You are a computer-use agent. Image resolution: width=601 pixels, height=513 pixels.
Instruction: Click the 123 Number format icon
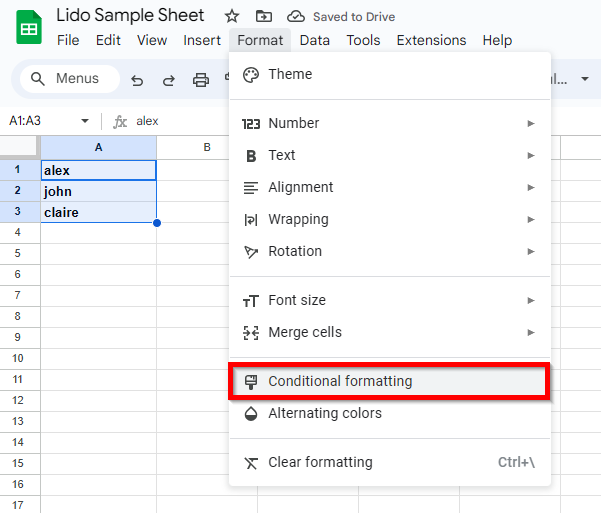tap(251, 123)
